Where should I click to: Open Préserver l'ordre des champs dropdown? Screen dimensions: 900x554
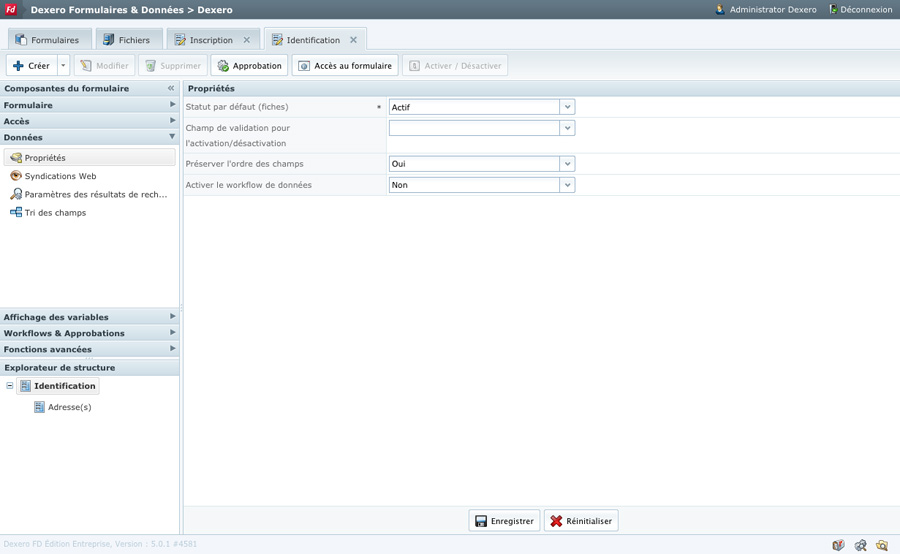point(567,164)
